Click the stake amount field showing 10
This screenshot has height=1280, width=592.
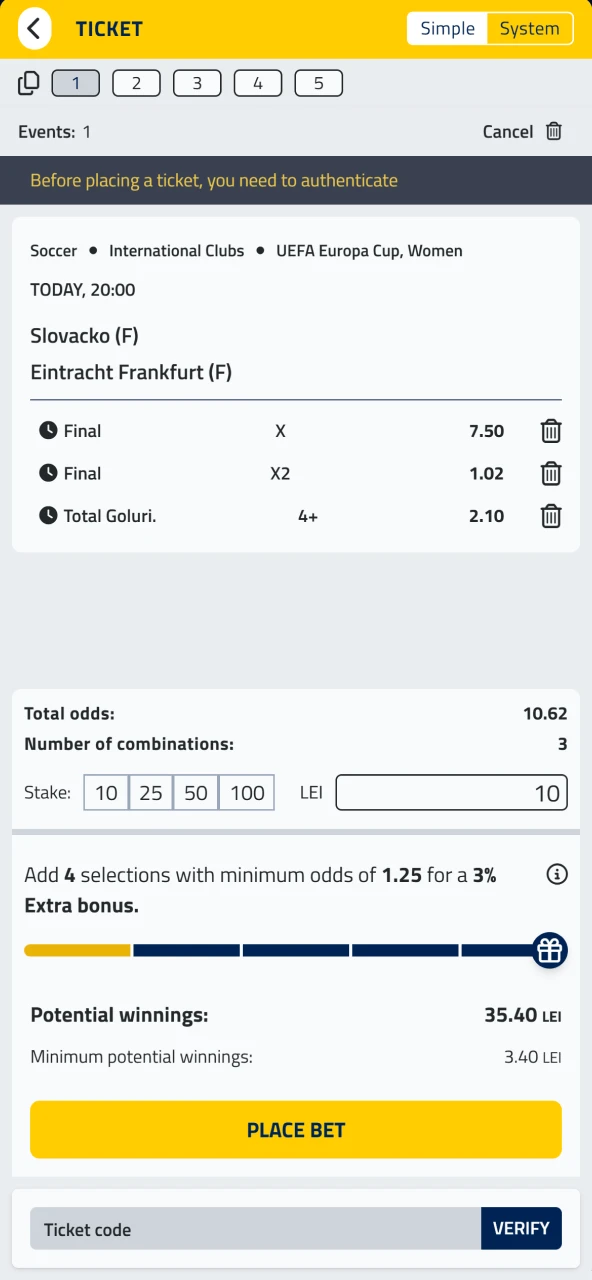point(450,792)
